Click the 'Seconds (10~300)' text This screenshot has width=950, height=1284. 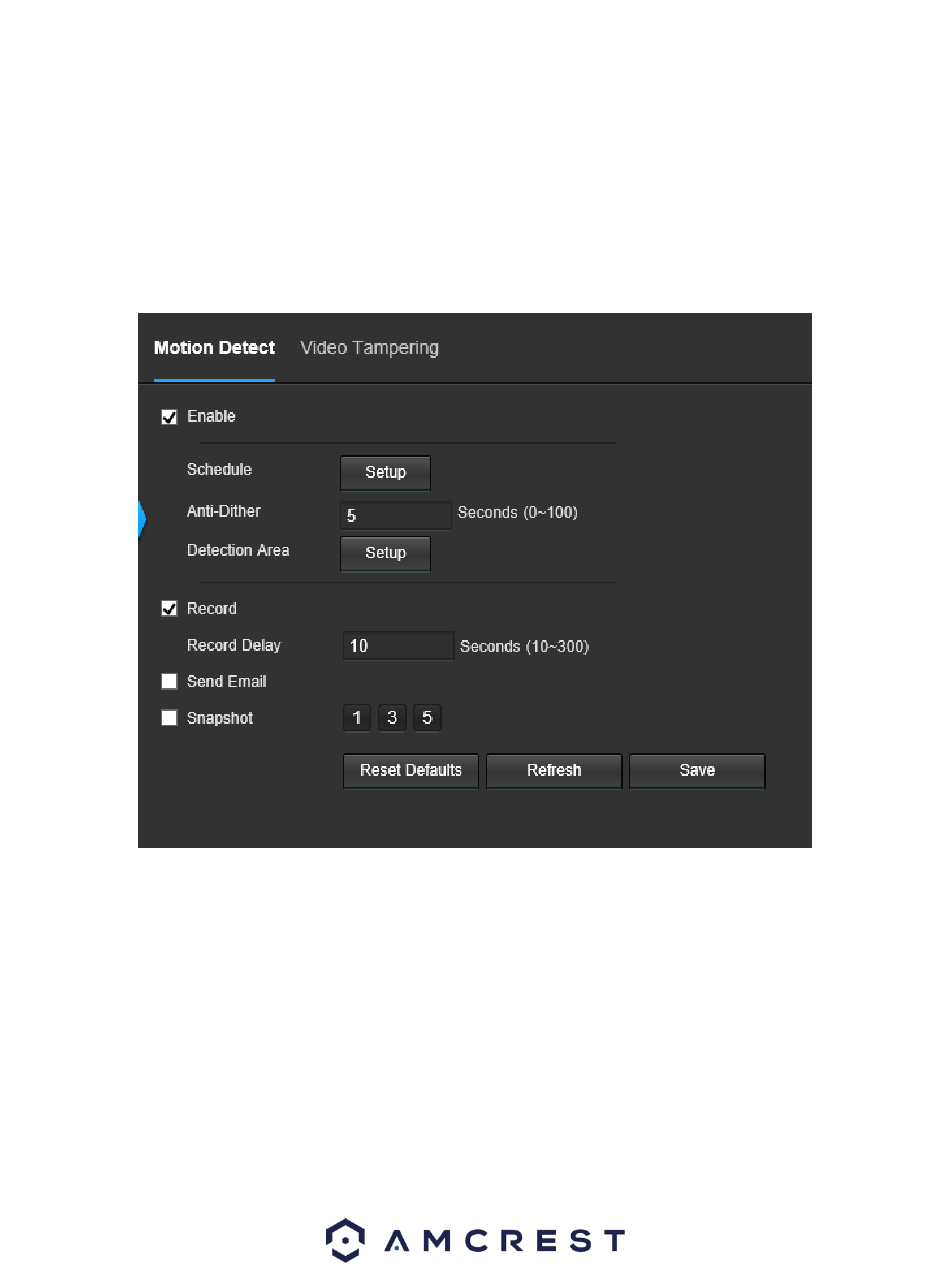click(x=525, y=647)
